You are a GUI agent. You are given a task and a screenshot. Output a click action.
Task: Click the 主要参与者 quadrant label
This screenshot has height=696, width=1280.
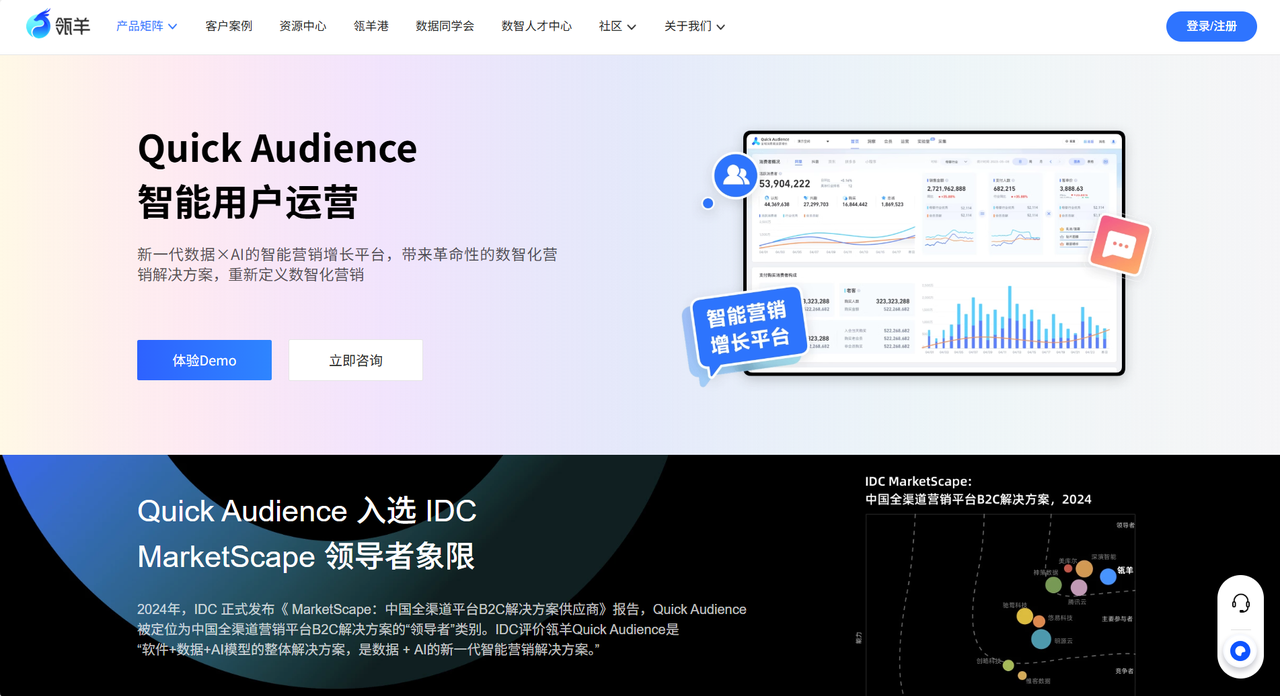pos(1118,619)
